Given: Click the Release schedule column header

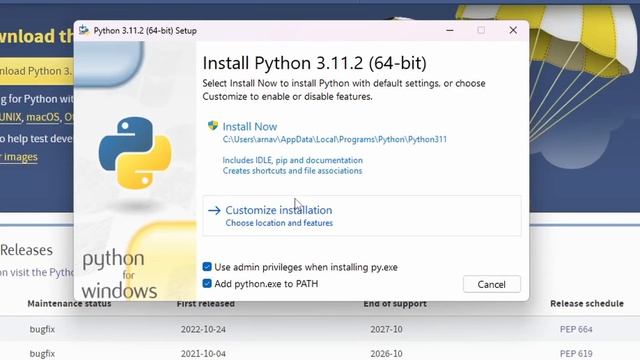Looking at the screenshot, I should [587, 304].
